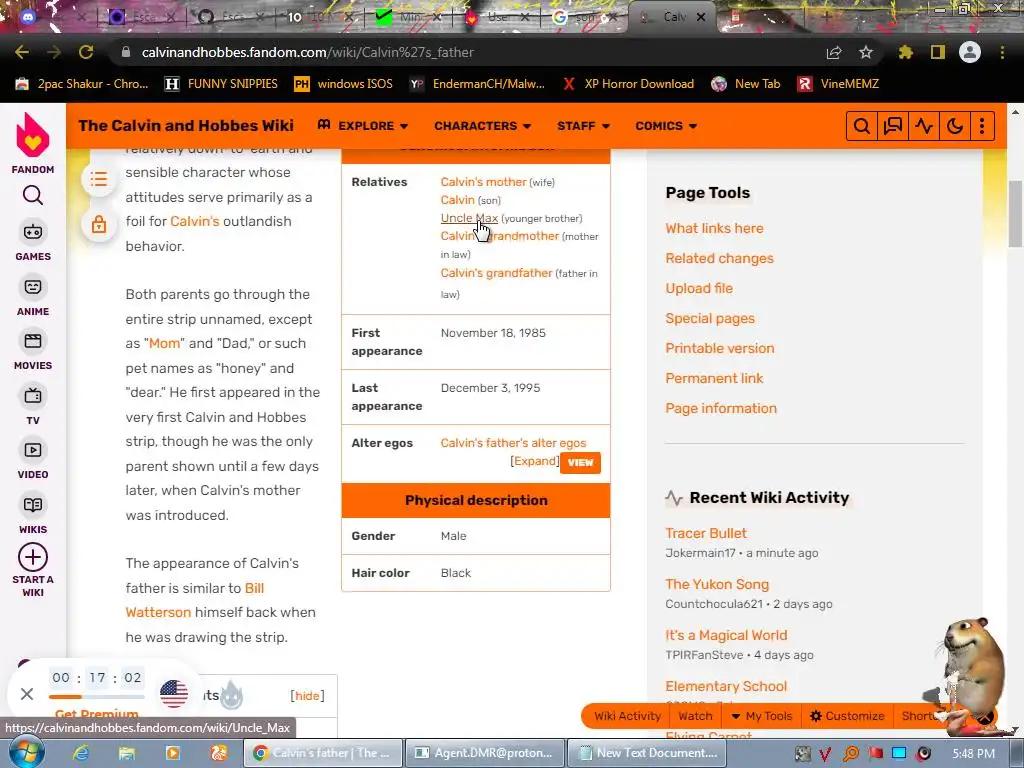Bookmark this page with the star icon
1024x768 pixels.
pos(866,52)
